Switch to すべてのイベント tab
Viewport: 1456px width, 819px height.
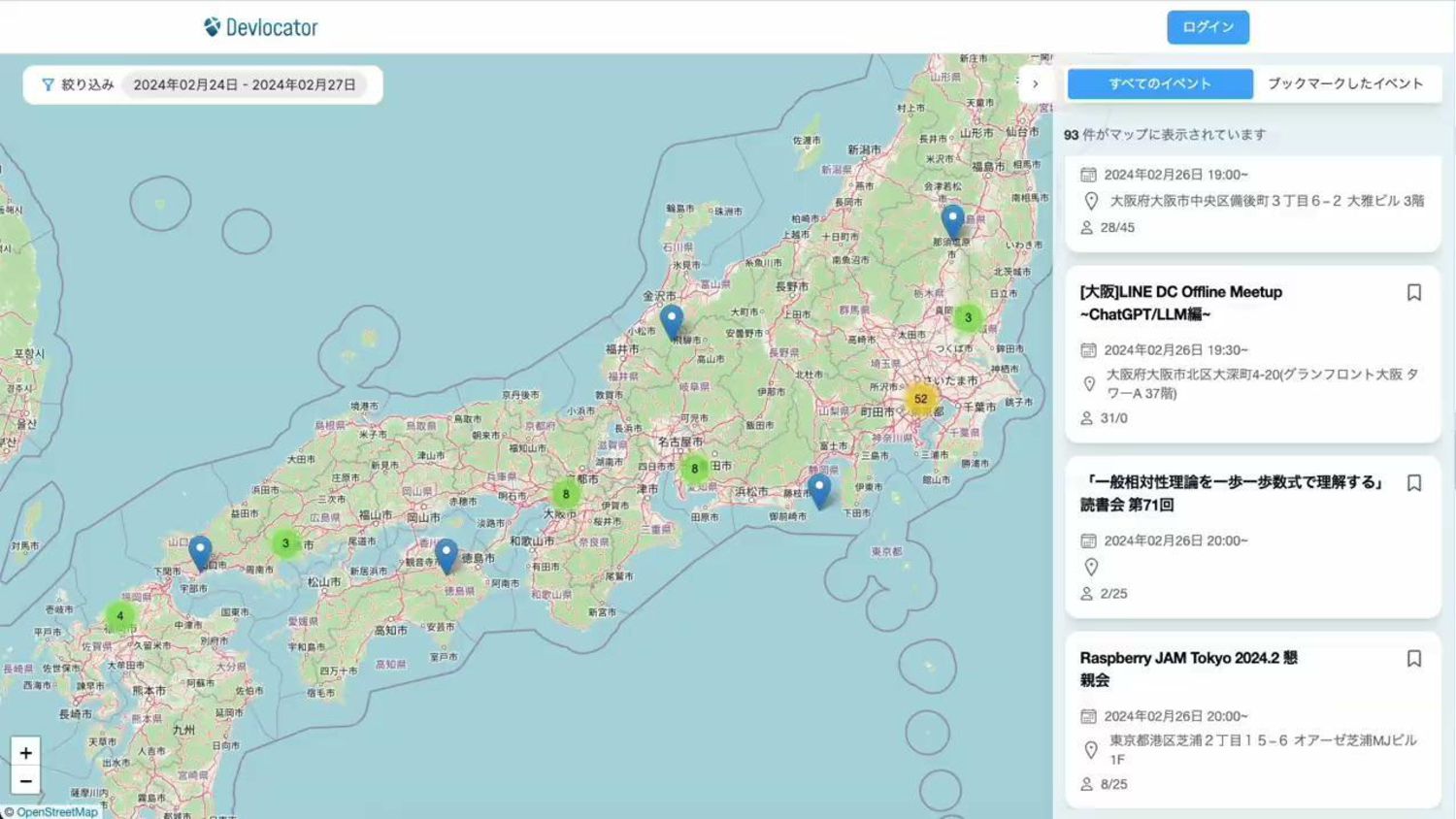click(1160, 84)
